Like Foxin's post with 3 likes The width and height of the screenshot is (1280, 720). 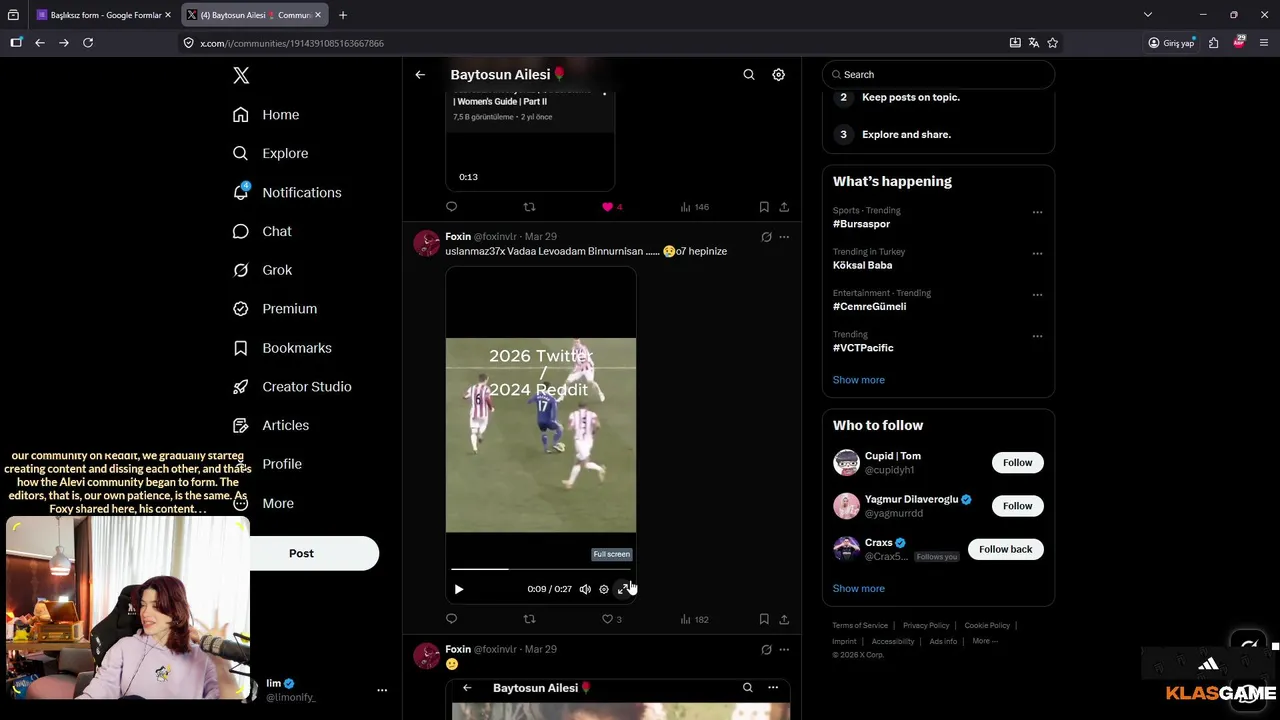(611, 619)
